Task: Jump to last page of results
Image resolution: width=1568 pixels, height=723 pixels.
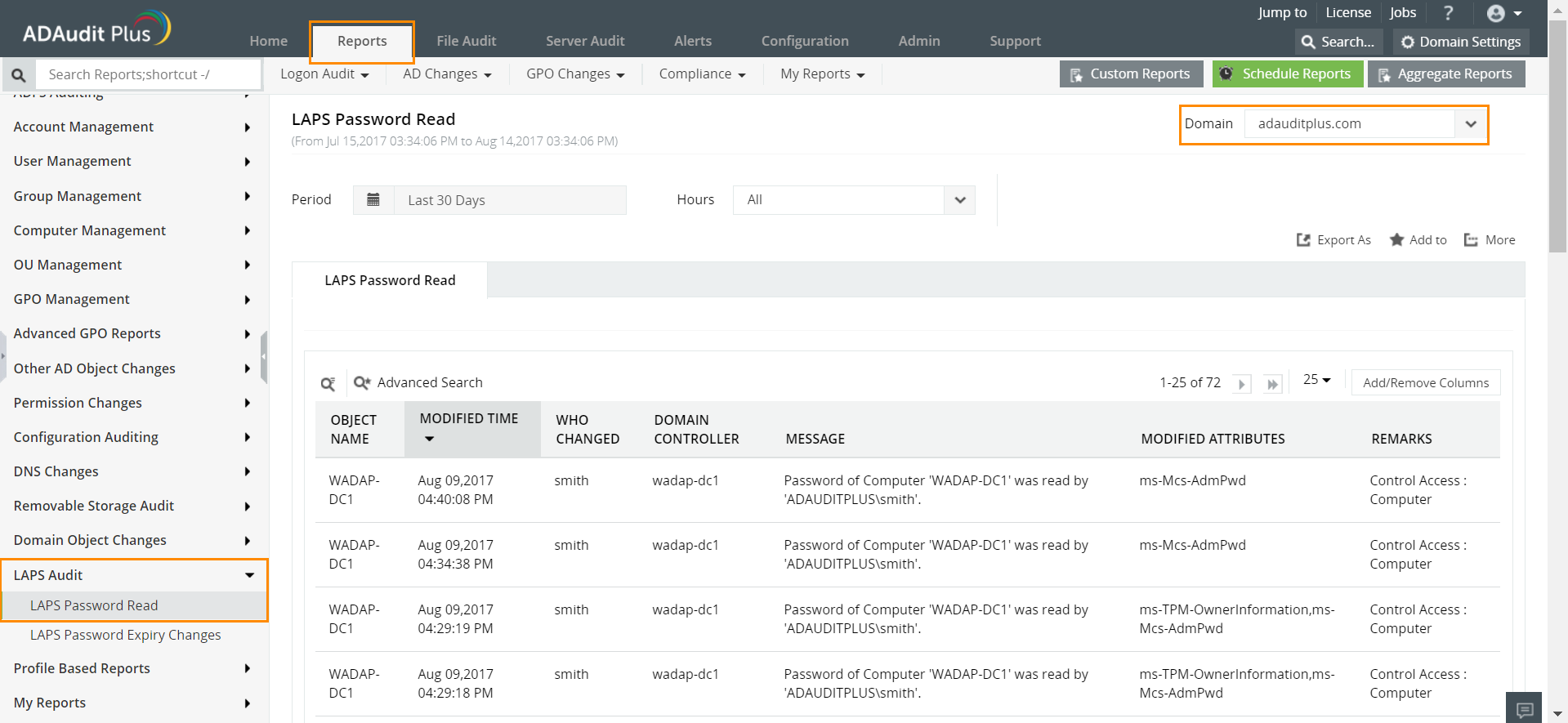Action: point(1272,384)
